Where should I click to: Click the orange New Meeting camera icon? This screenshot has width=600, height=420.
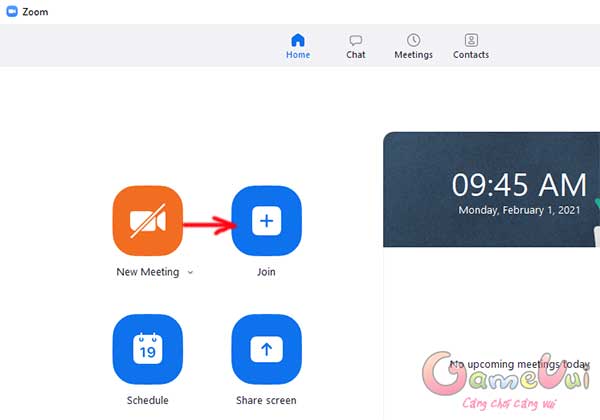click(x=148, y=221)
